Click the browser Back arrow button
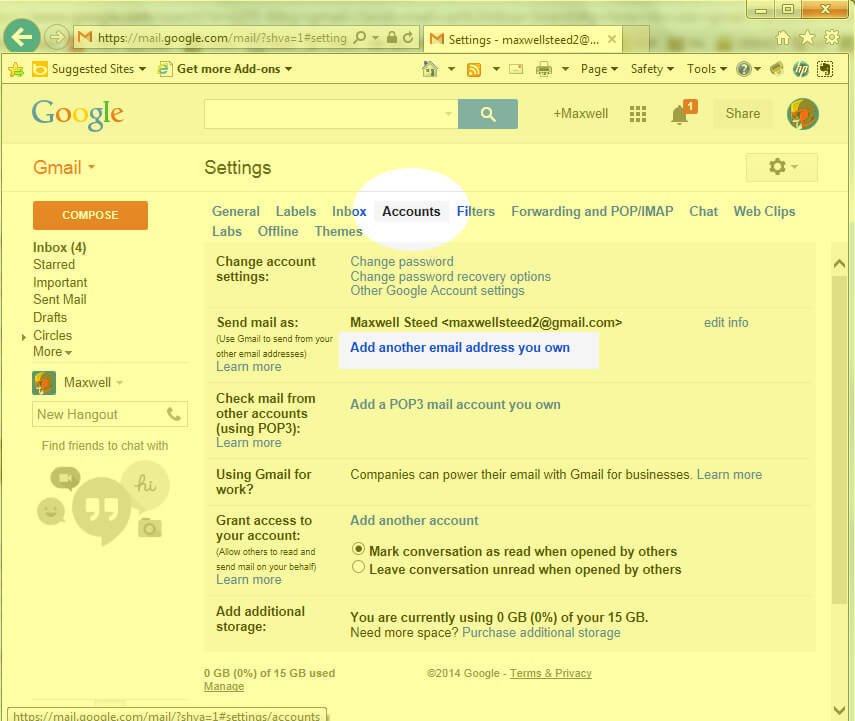This screenshot has width=855, height=721. (22, 37)
